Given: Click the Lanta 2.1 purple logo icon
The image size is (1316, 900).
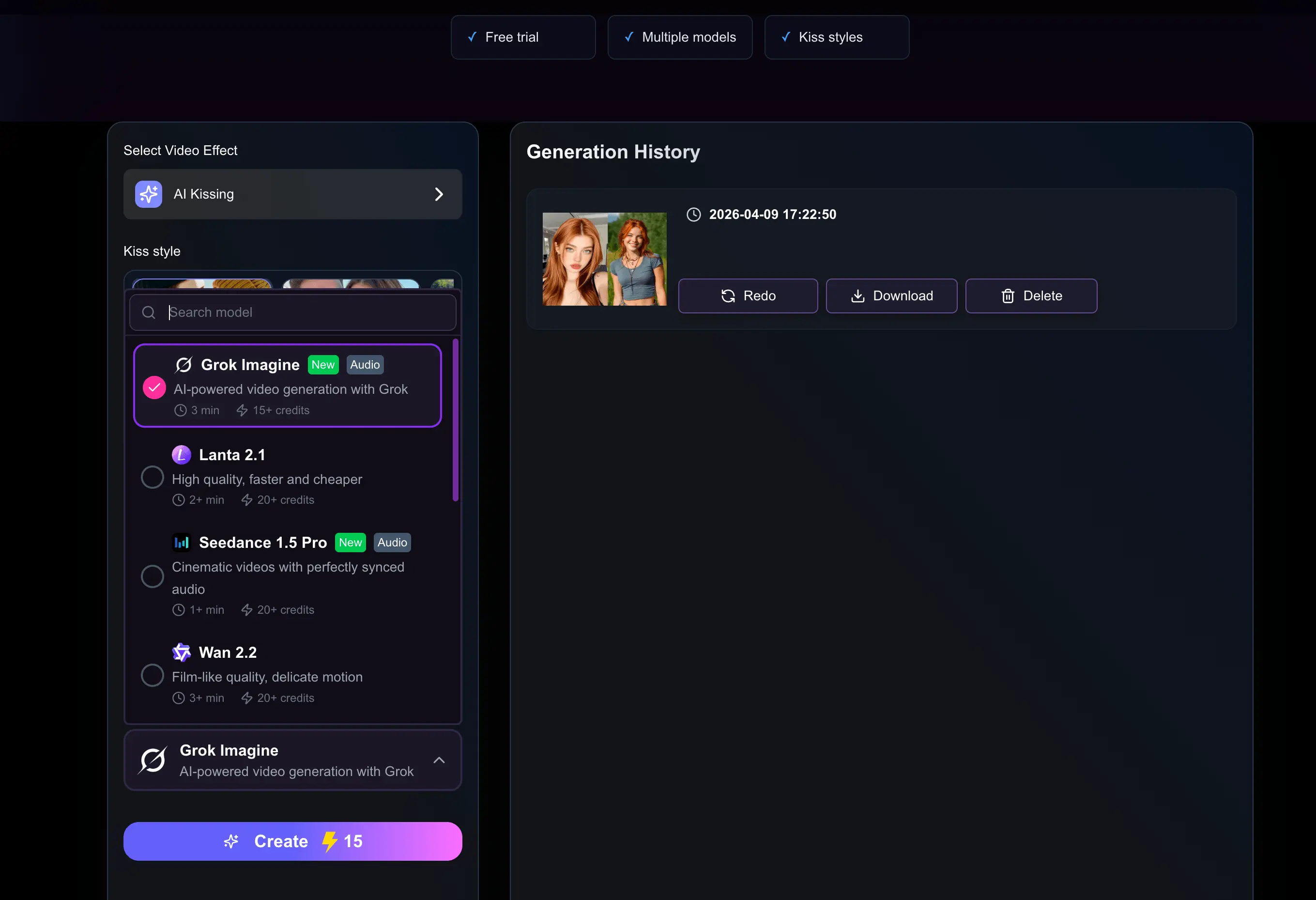Looking at the screenshot, I should tap(181, 455).
